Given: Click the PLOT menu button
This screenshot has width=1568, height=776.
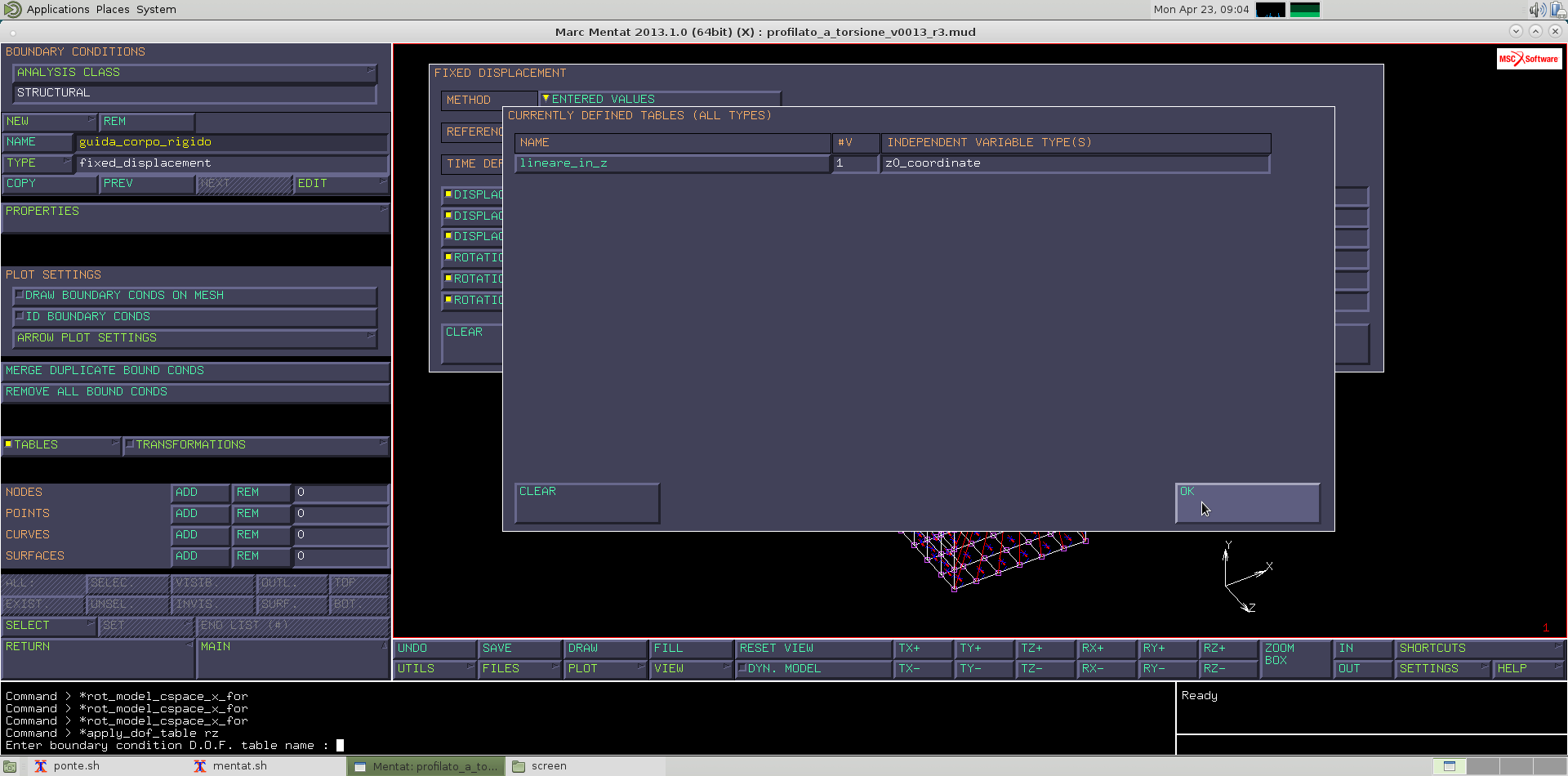Looking at the screenshot, I should pos(606,669).
